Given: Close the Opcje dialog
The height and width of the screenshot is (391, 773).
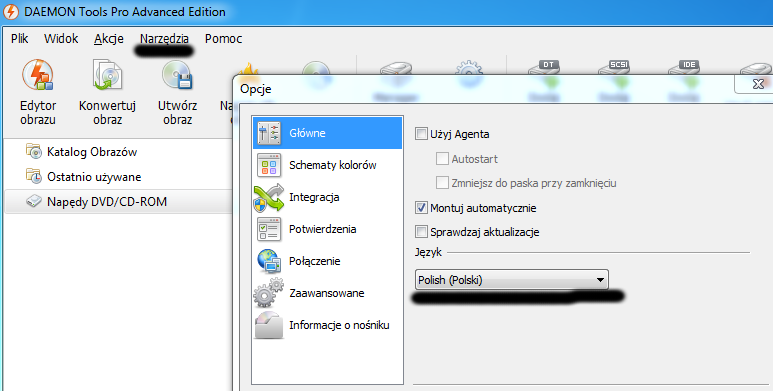Looking at the screenshot, I should tap(758, 84).
